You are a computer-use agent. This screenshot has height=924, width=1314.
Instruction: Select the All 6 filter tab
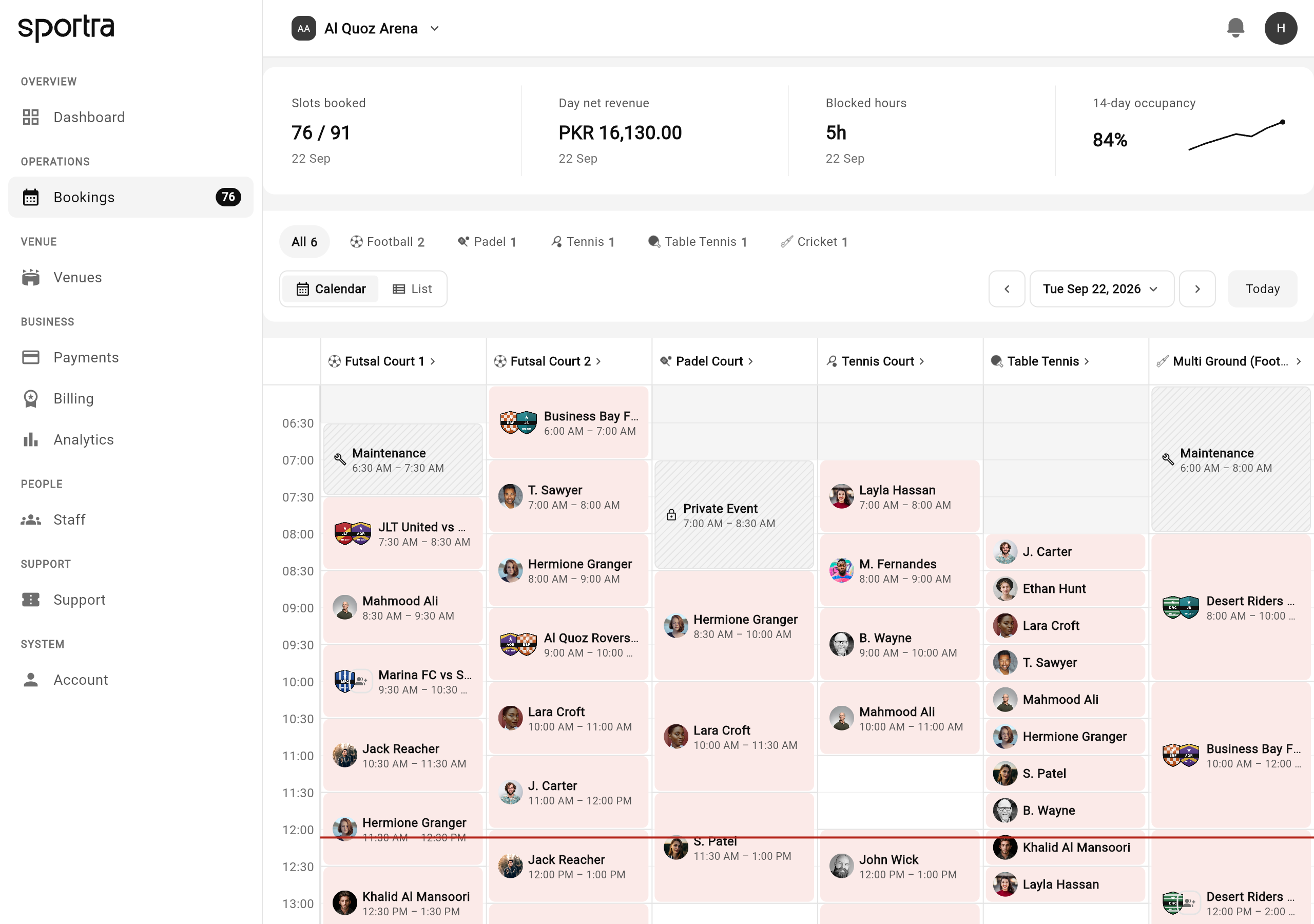pos(304,242)
